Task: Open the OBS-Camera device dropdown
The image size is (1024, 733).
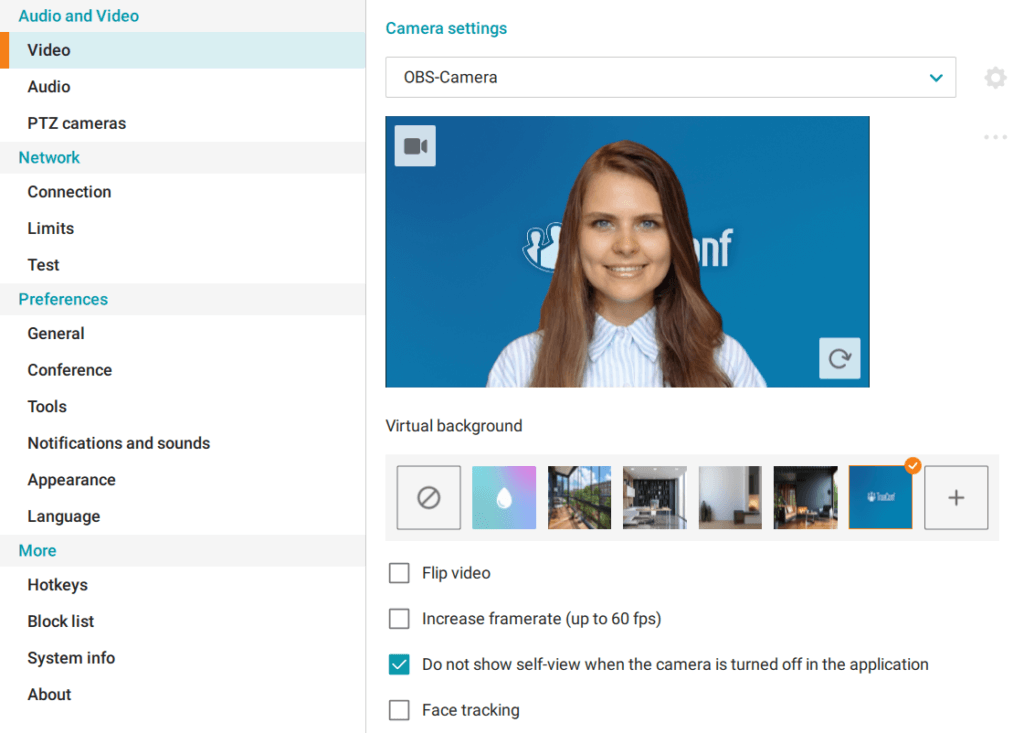Action: (x=670, y=77)
